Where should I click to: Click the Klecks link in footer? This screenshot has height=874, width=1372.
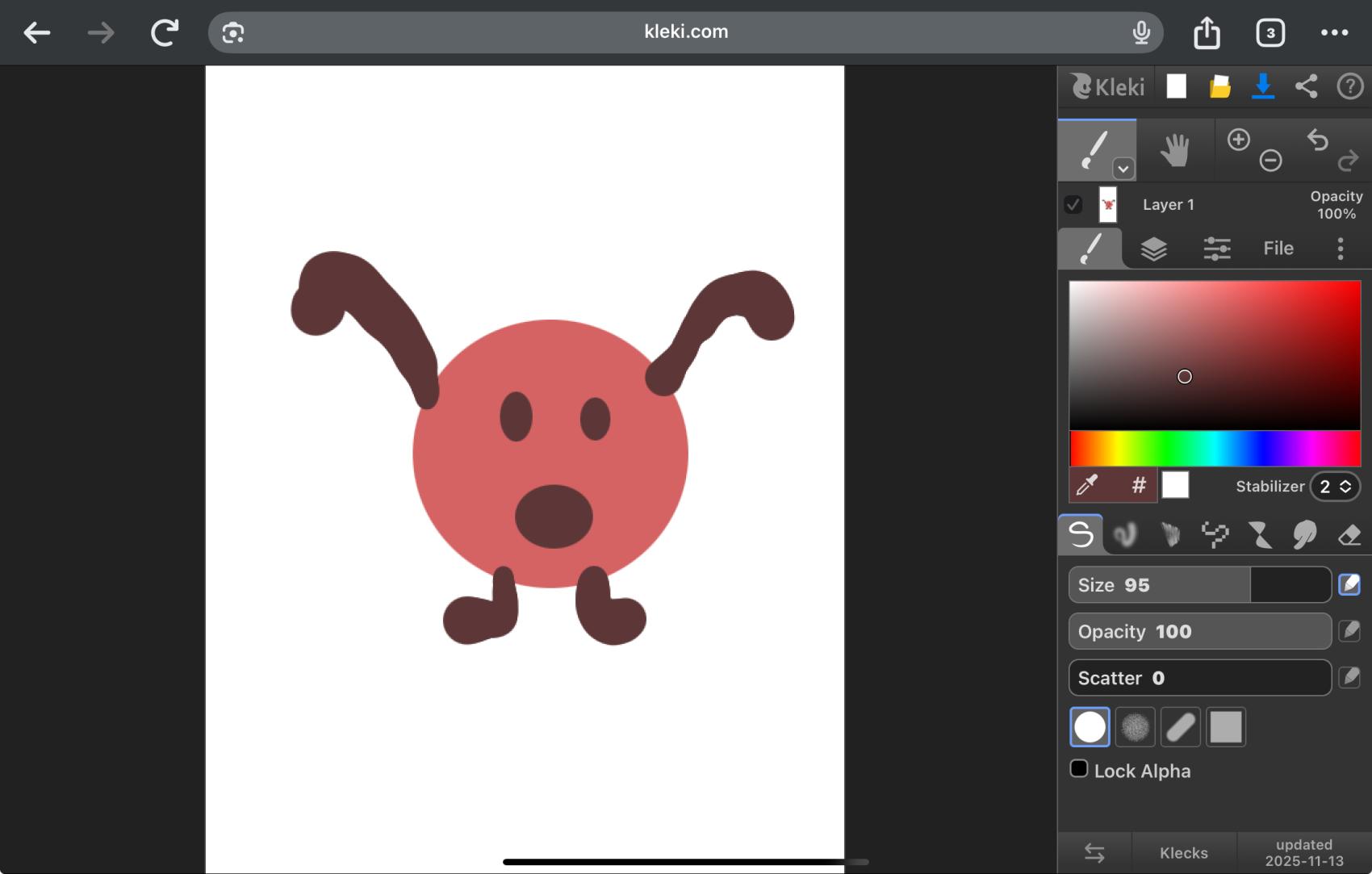click(1183, 853)
